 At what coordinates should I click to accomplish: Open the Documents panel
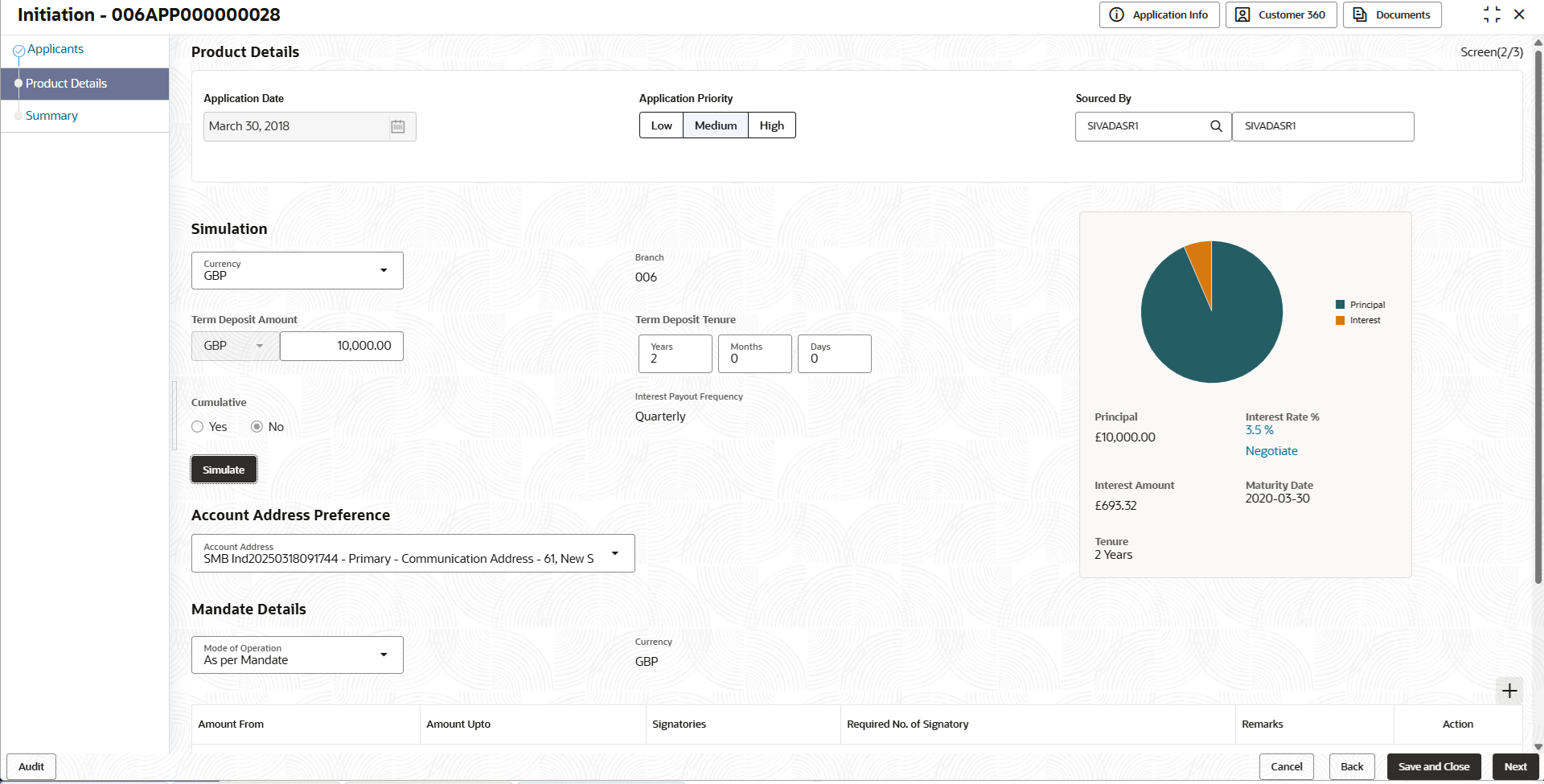click(x=1392, y=14)
